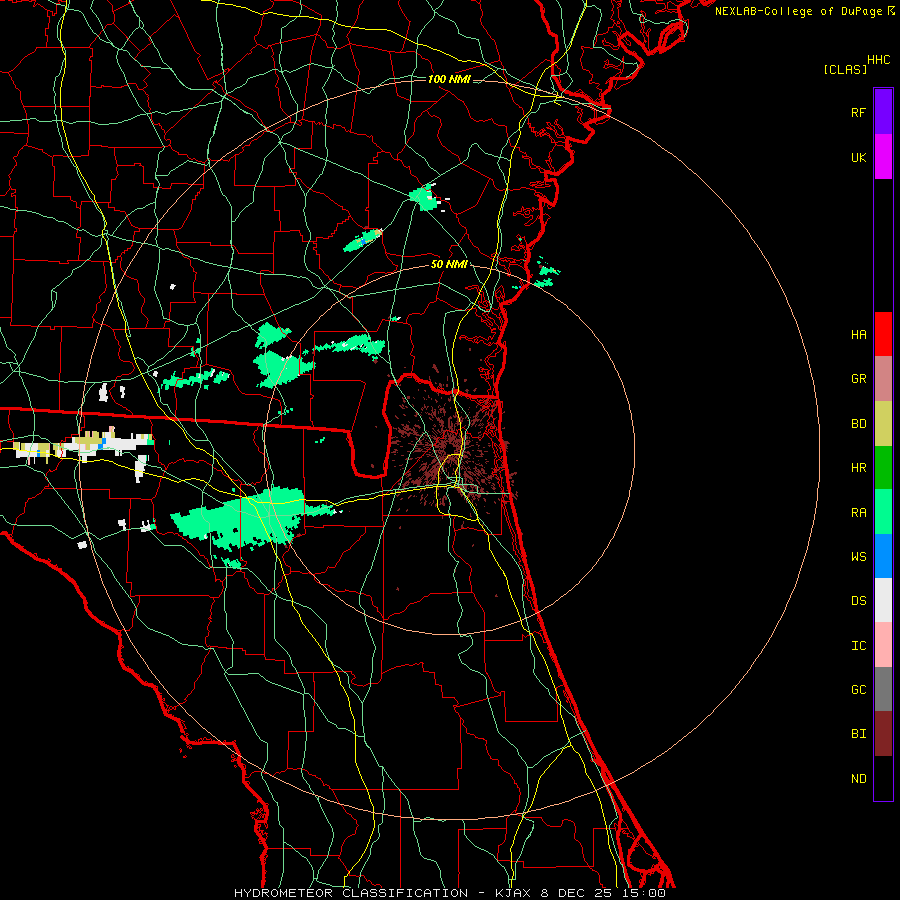Viewport: 900px width, 900px height.
Task: Click the RA legend label
Action: coord(858,513)
